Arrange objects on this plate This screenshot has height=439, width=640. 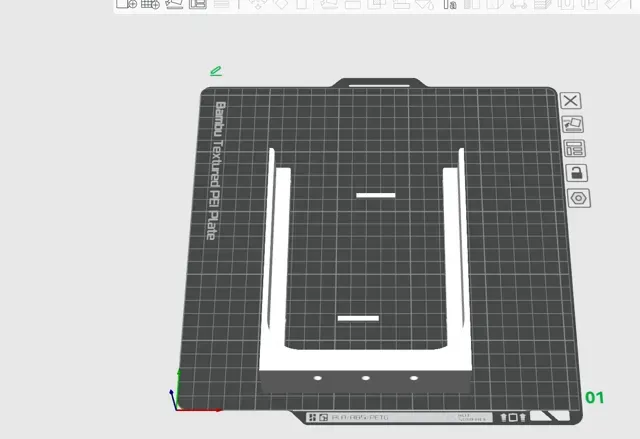tap(575, 149)
